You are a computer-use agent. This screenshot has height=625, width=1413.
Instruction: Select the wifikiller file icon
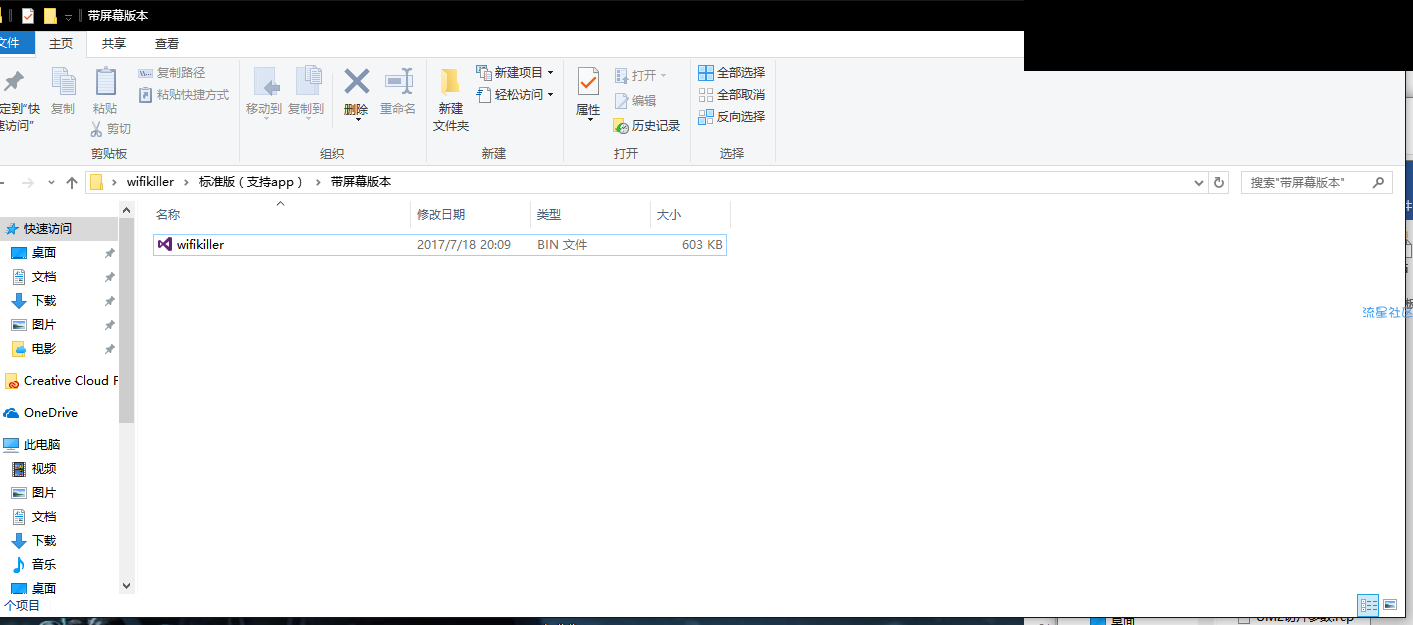click(x=165, y=244)
